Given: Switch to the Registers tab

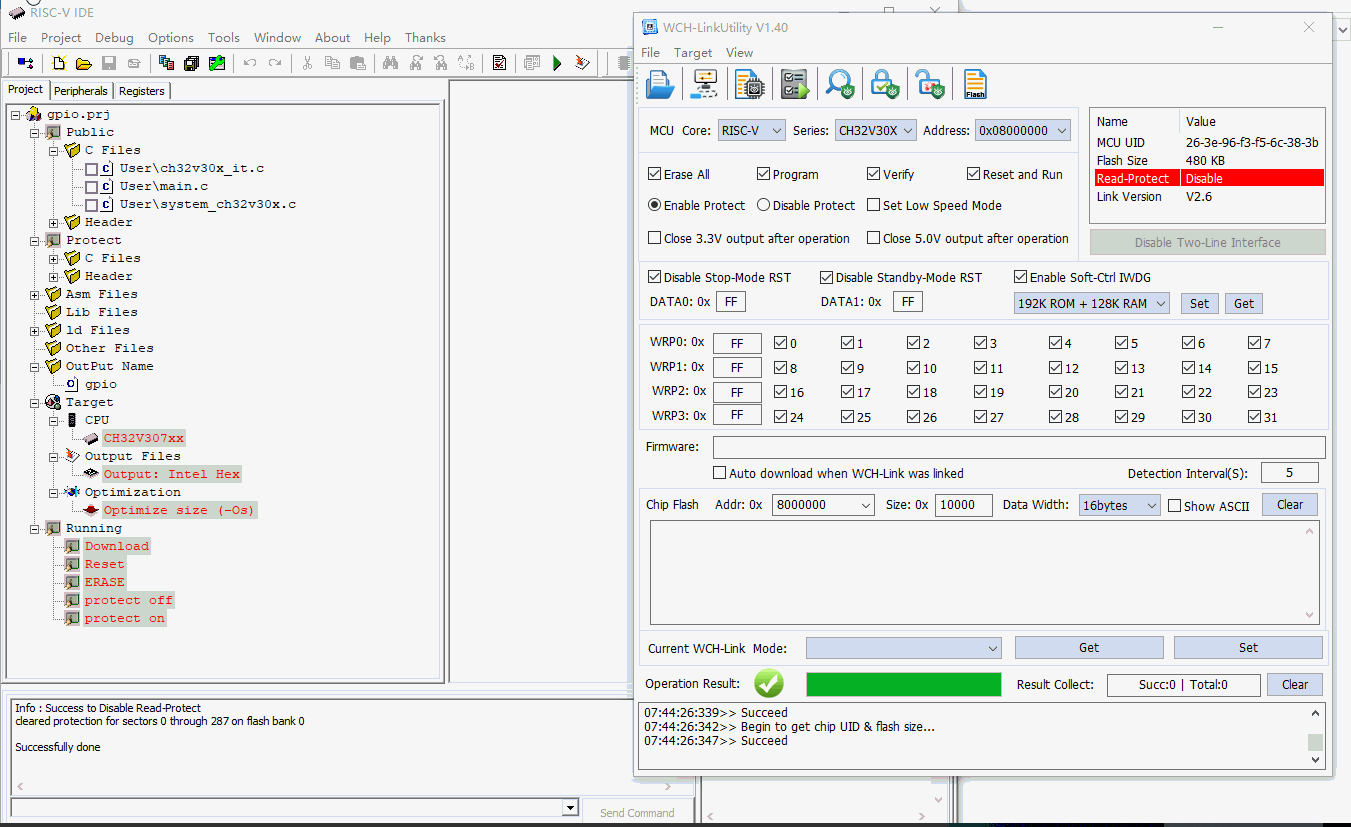Looking at the screenshot, I should 141,90.
